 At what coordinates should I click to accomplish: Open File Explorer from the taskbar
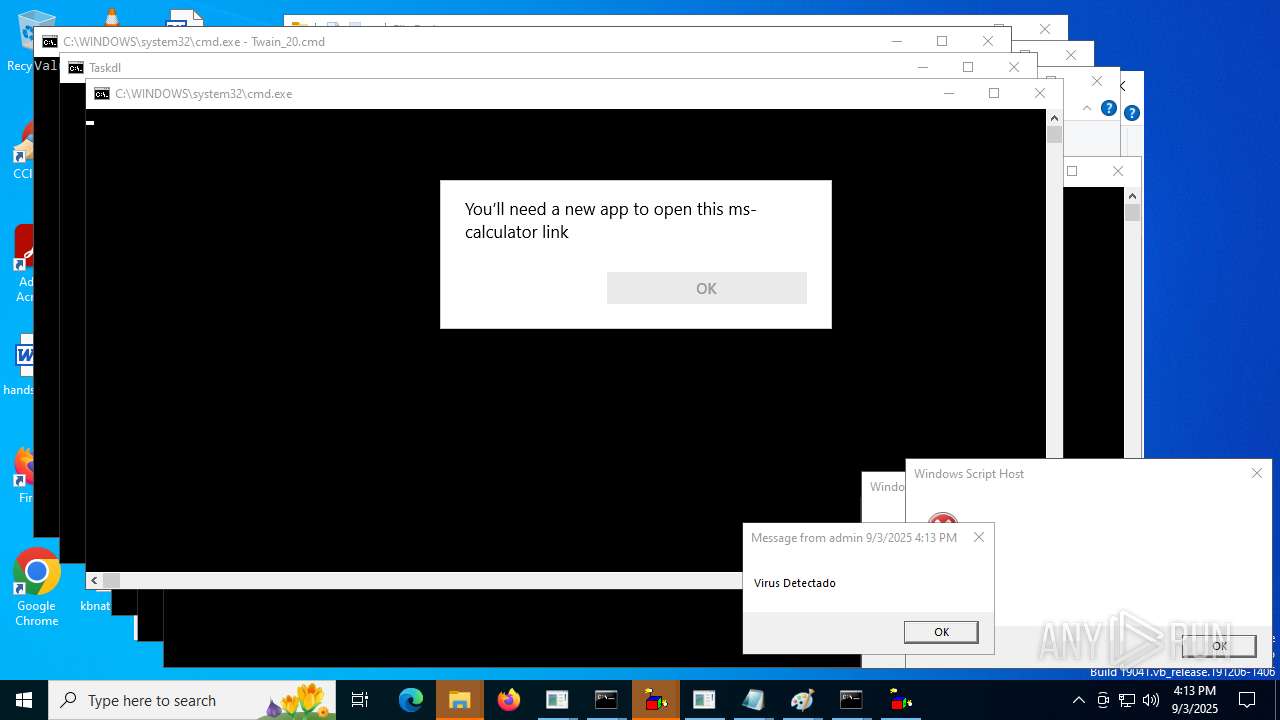(x=460, y=700)
